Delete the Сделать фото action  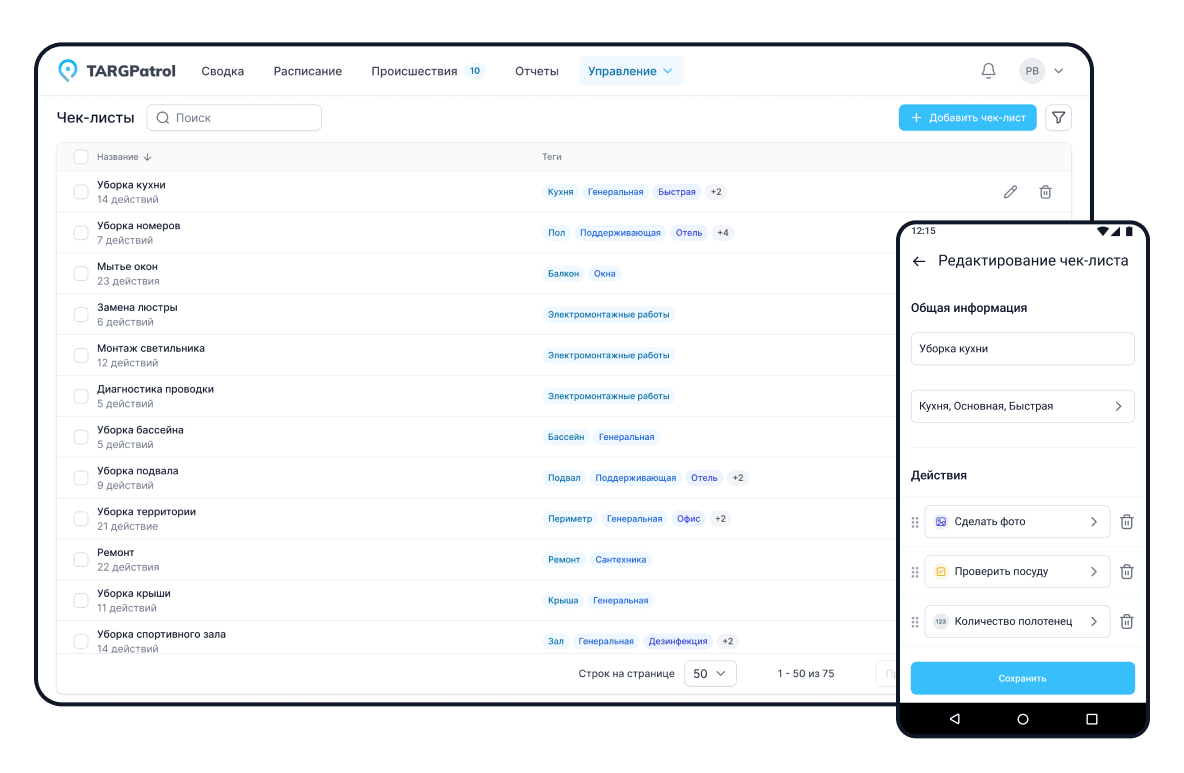pos(1126,522)
